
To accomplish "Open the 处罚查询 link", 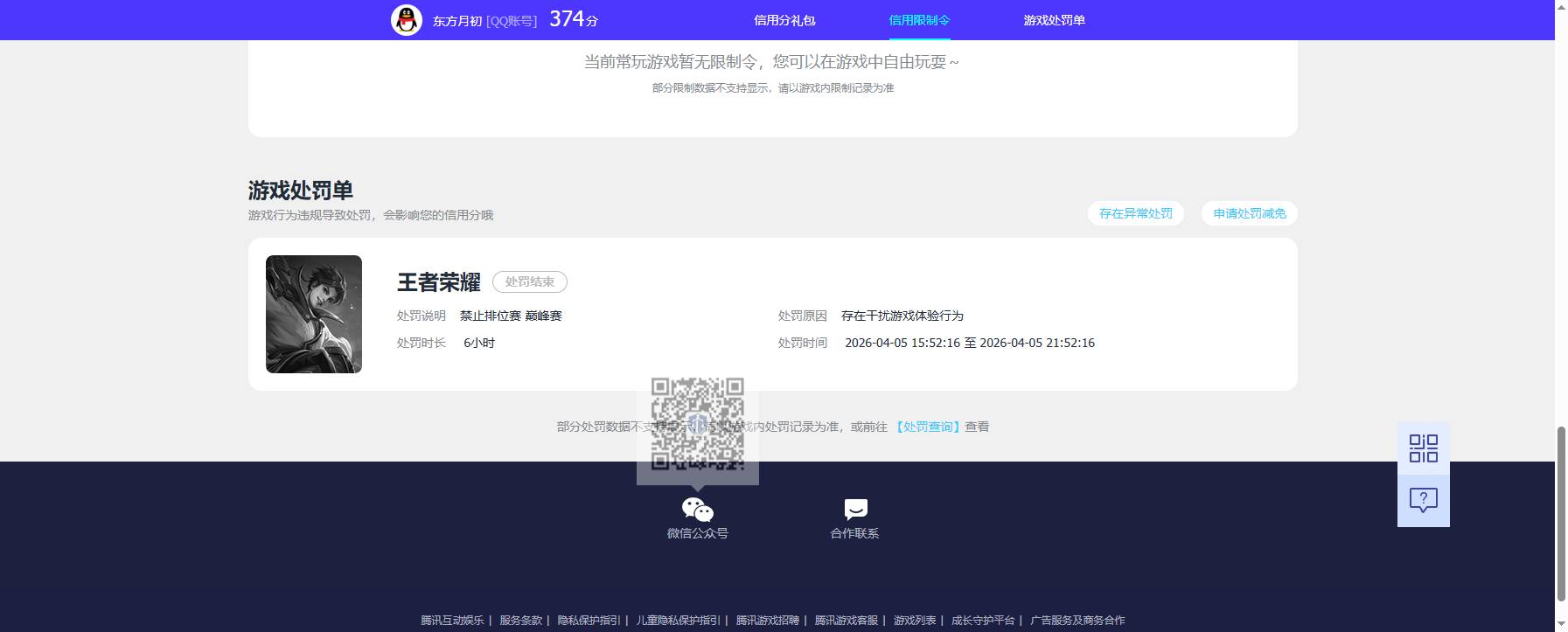I will [927, 427].
